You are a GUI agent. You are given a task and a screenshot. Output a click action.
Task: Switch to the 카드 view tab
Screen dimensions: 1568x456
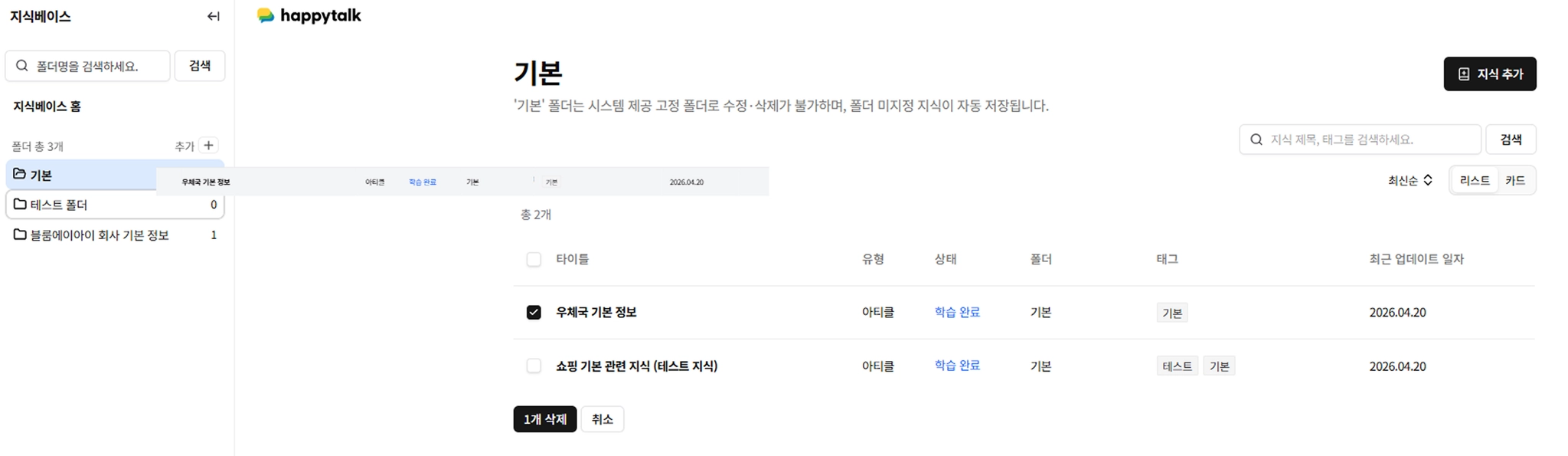1515,180
